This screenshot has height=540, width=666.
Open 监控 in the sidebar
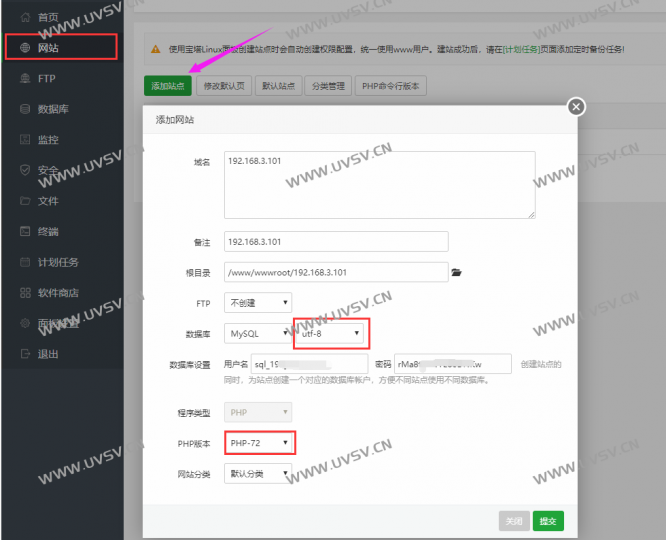pyautogui.click(x=48, y=140)
